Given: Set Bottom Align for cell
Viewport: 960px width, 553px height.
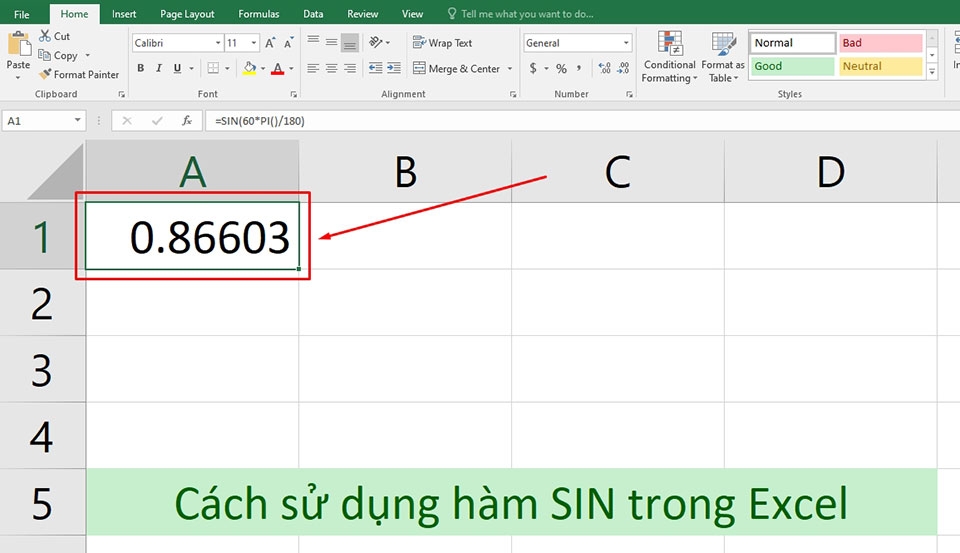Looking at the screenshot, I should tap(350, 42).
